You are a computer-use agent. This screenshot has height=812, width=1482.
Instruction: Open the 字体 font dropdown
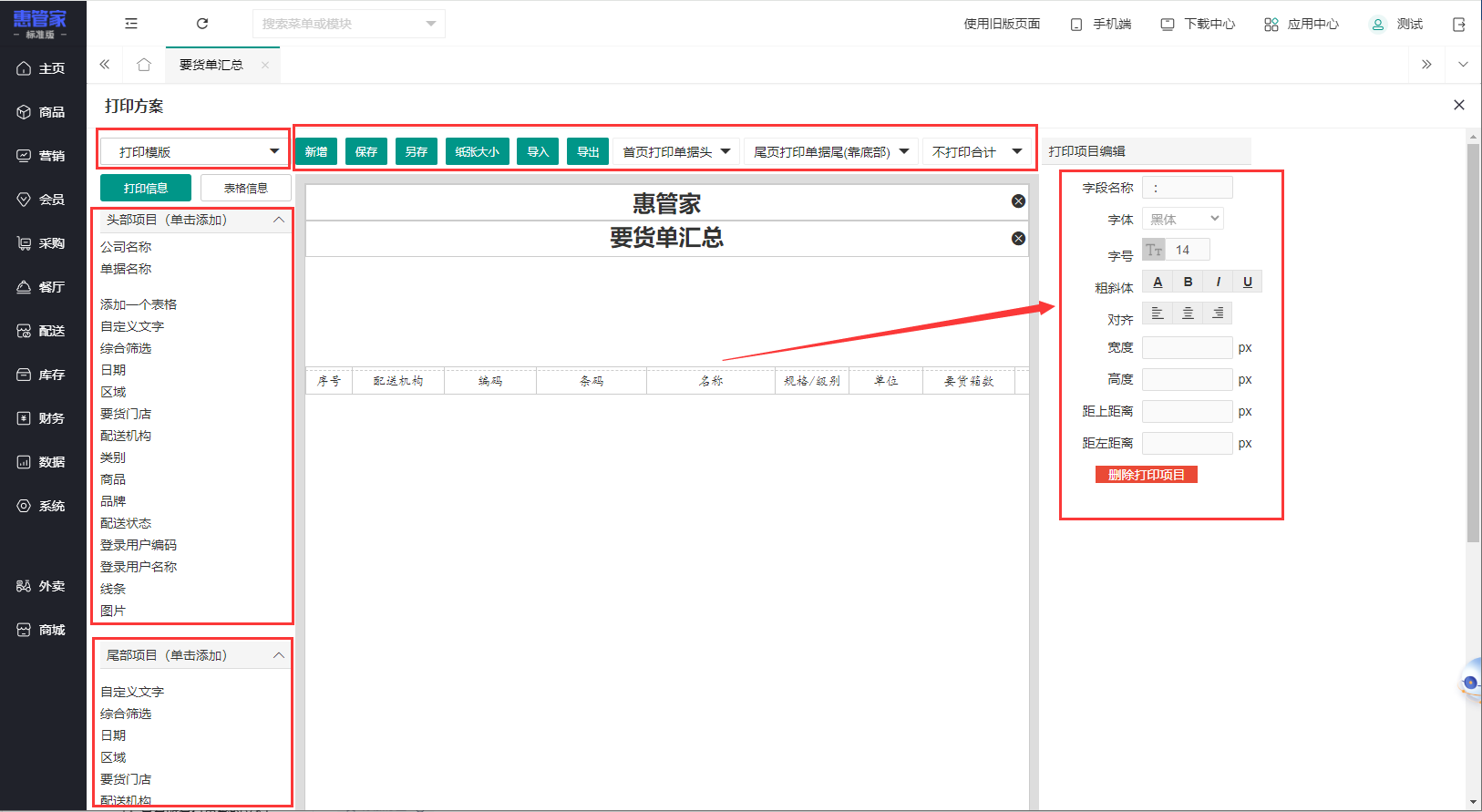click(x=1183, y=219)
